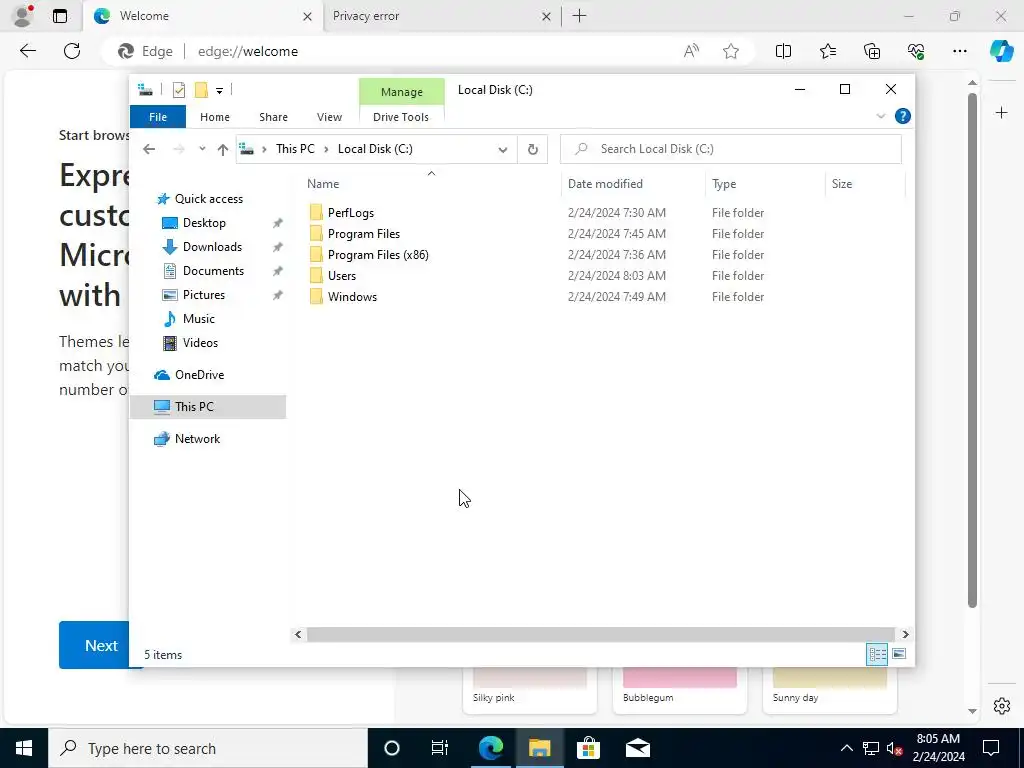
Task: Select the Program Files folder
Action: coord(364,234)
